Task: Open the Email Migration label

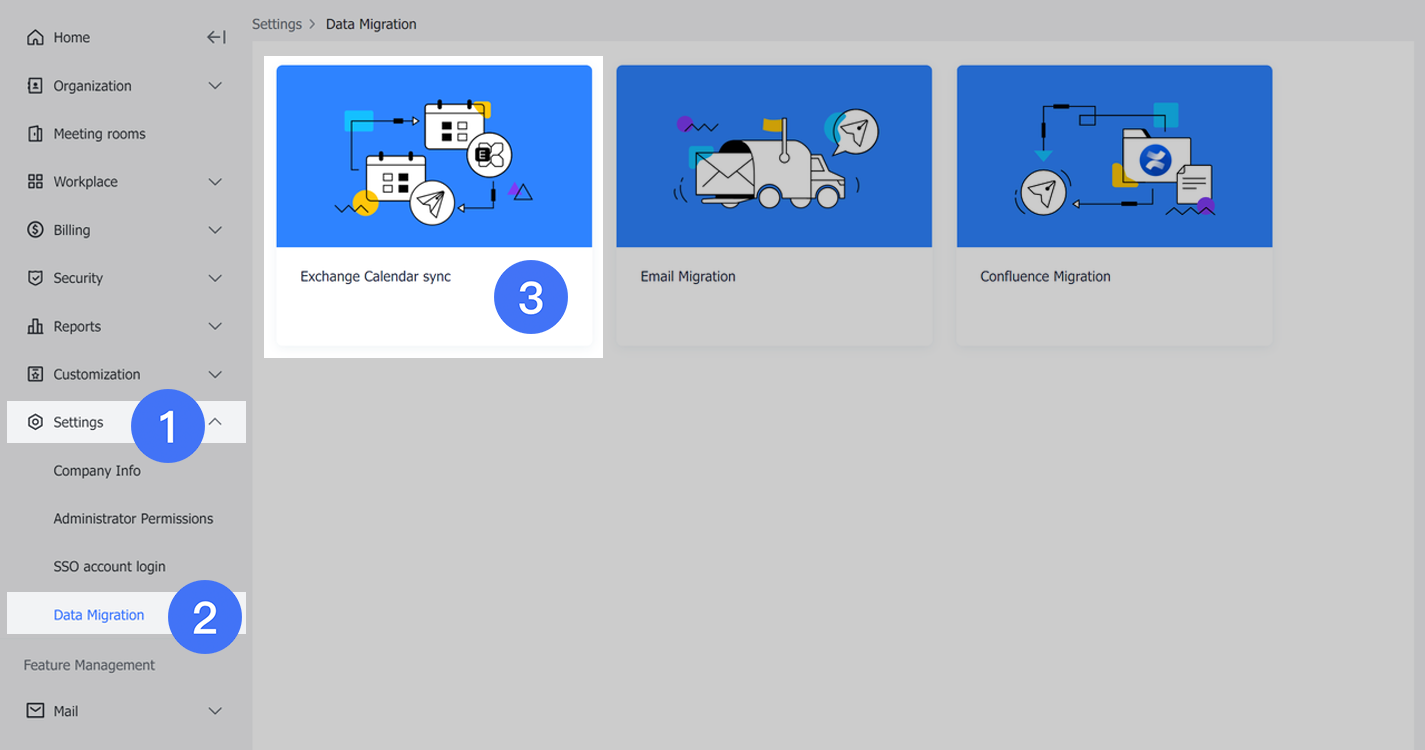Action: coord(688,277)
